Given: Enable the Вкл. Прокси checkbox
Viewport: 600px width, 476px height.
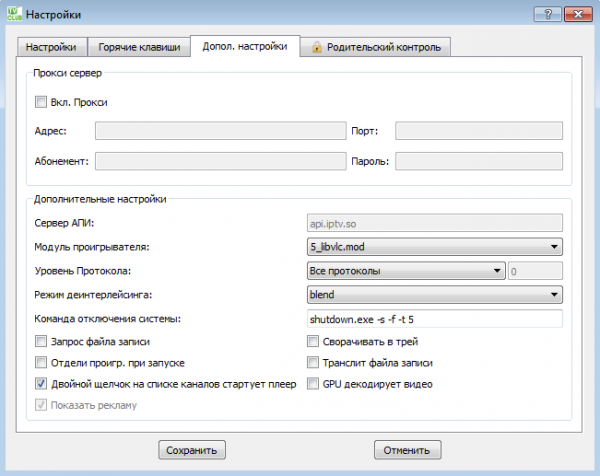Looking at the screenshot, I should tap(41, 102).
